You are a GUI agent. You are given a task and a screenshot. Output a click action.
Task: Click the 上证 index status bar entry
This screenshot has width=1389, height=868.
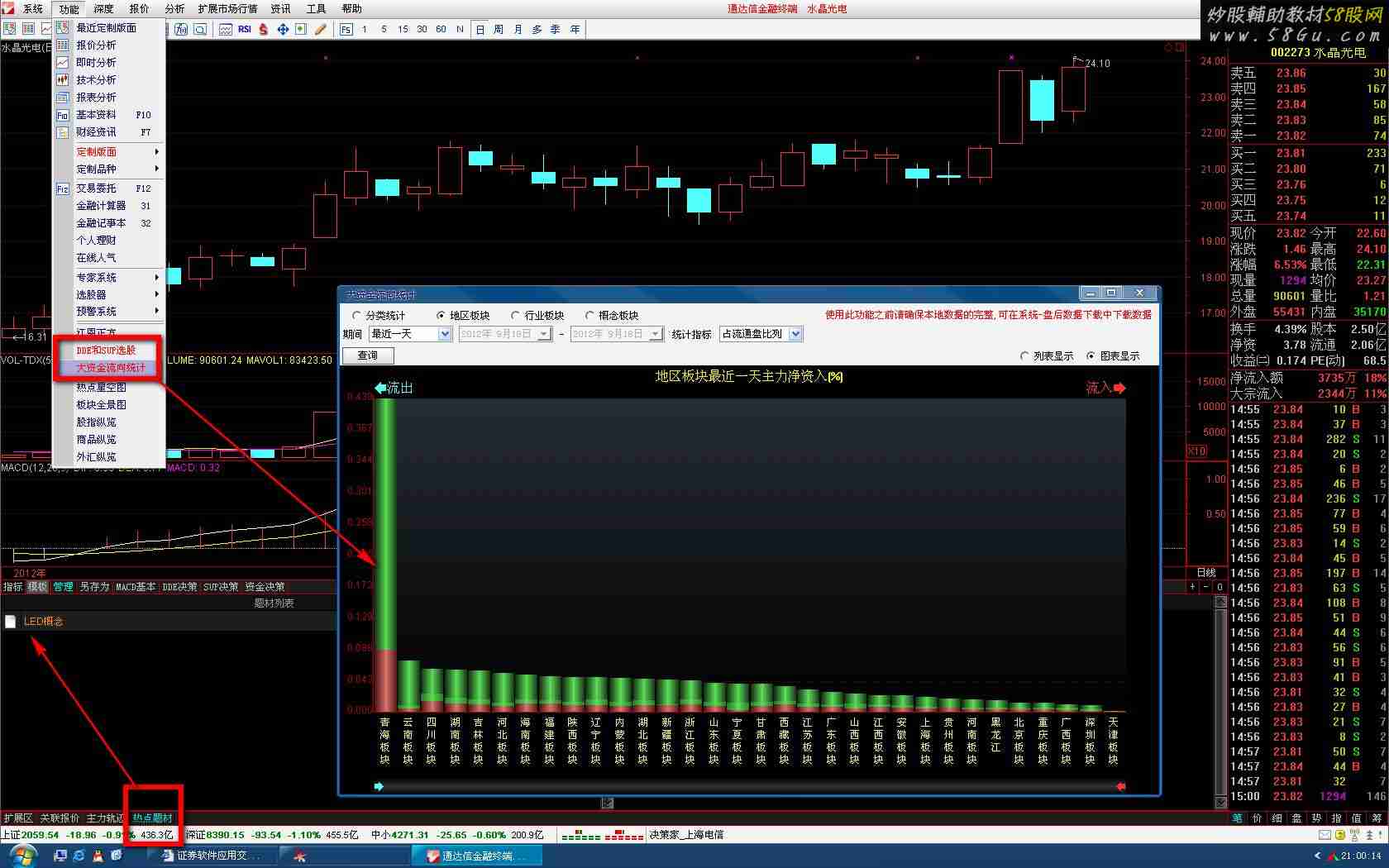click(88, 835)
